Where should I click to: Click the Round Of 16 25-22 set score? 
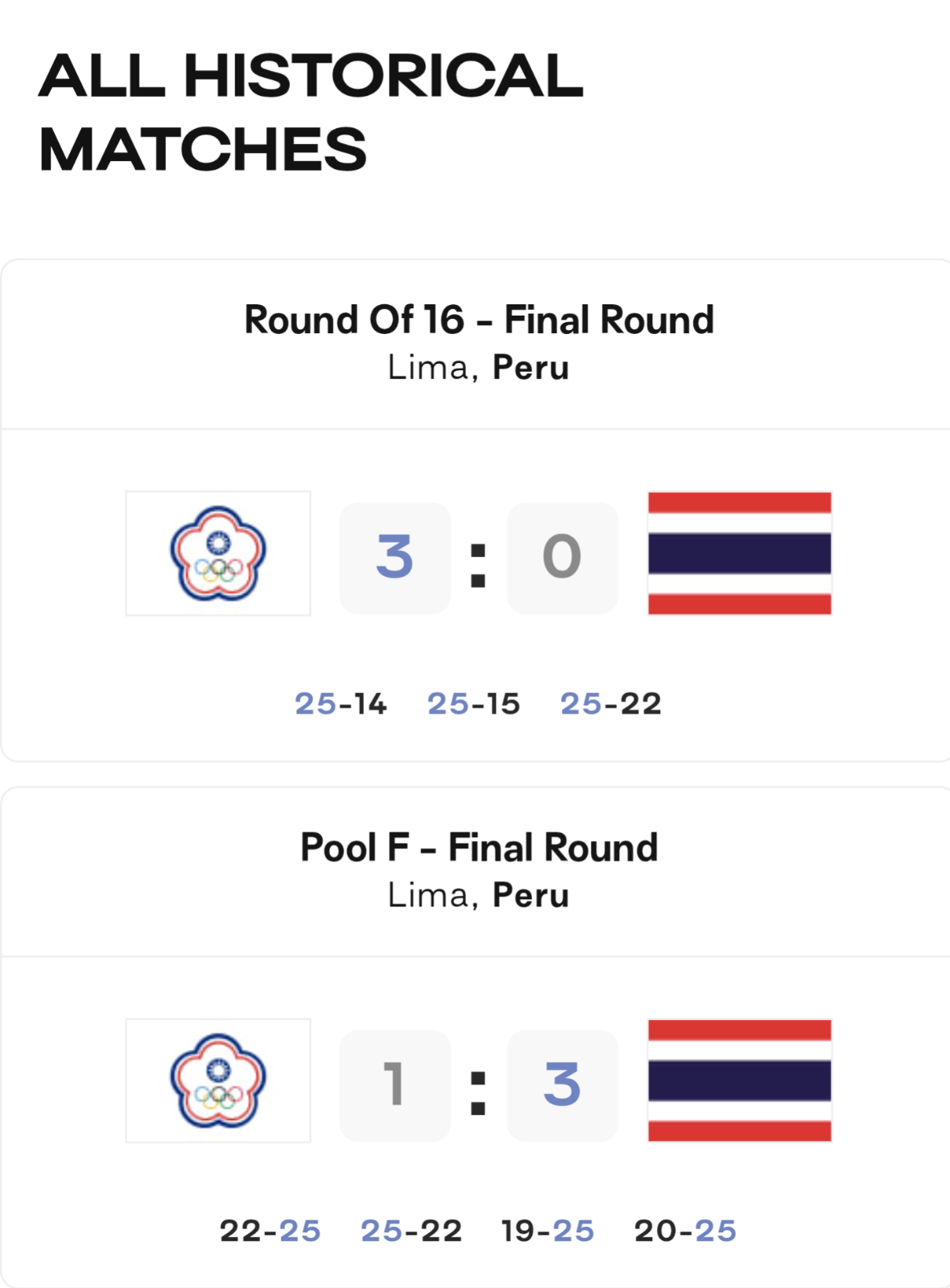tap(611, 704)
